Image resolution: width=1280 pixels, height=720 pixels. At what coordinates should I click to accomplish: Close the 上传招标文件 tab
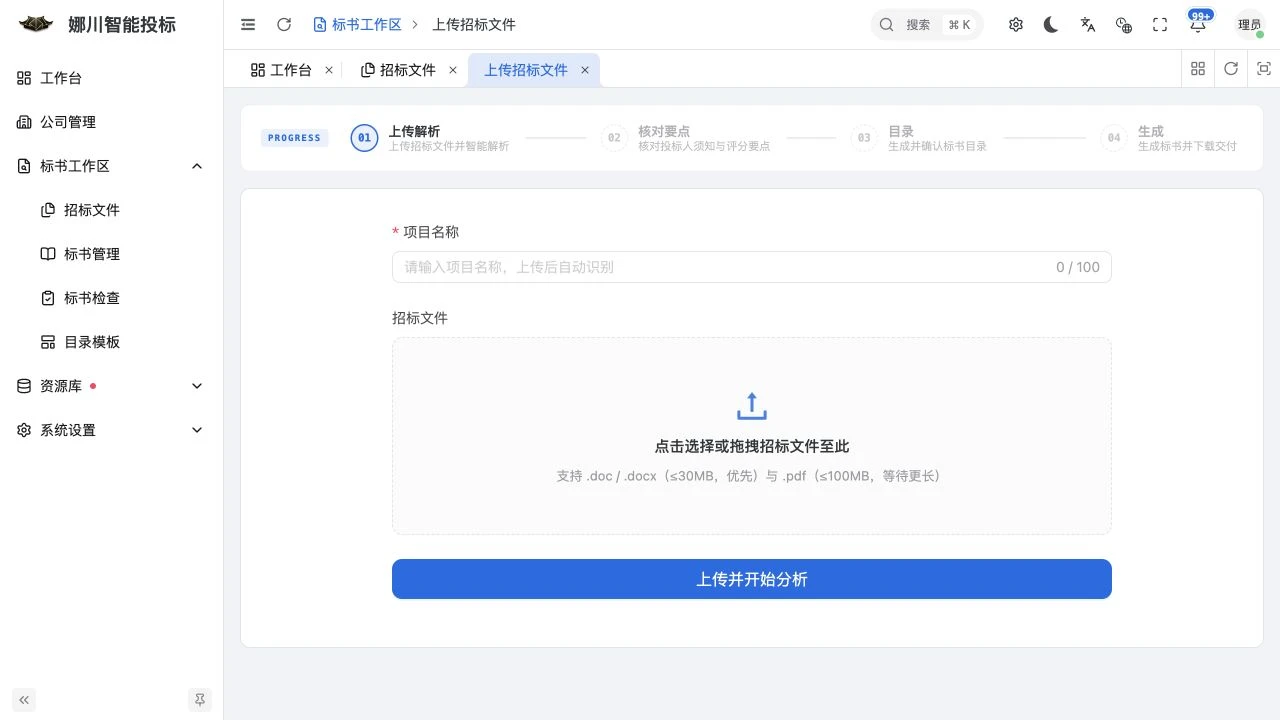(585, 70)
